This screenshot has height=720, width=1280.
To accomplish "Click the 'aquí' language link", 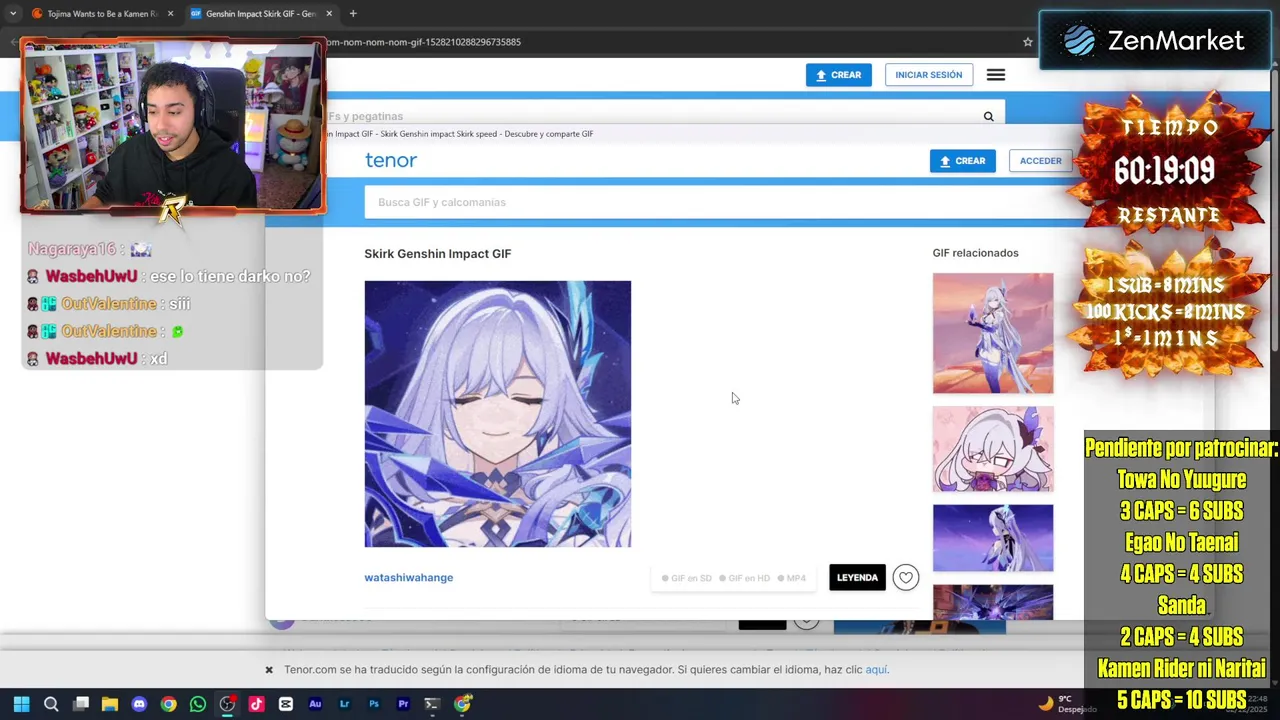I will pos(876,670).
